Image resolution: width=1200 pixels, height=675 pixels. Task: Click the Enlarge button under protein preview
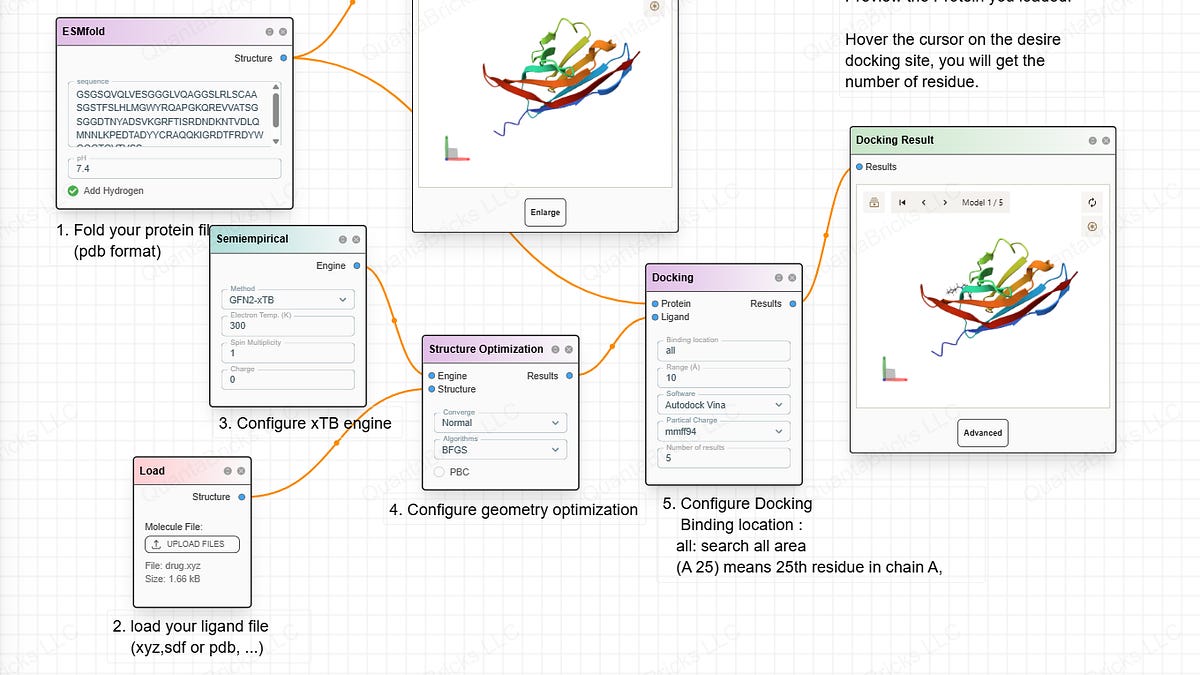[x=545, y=213]
